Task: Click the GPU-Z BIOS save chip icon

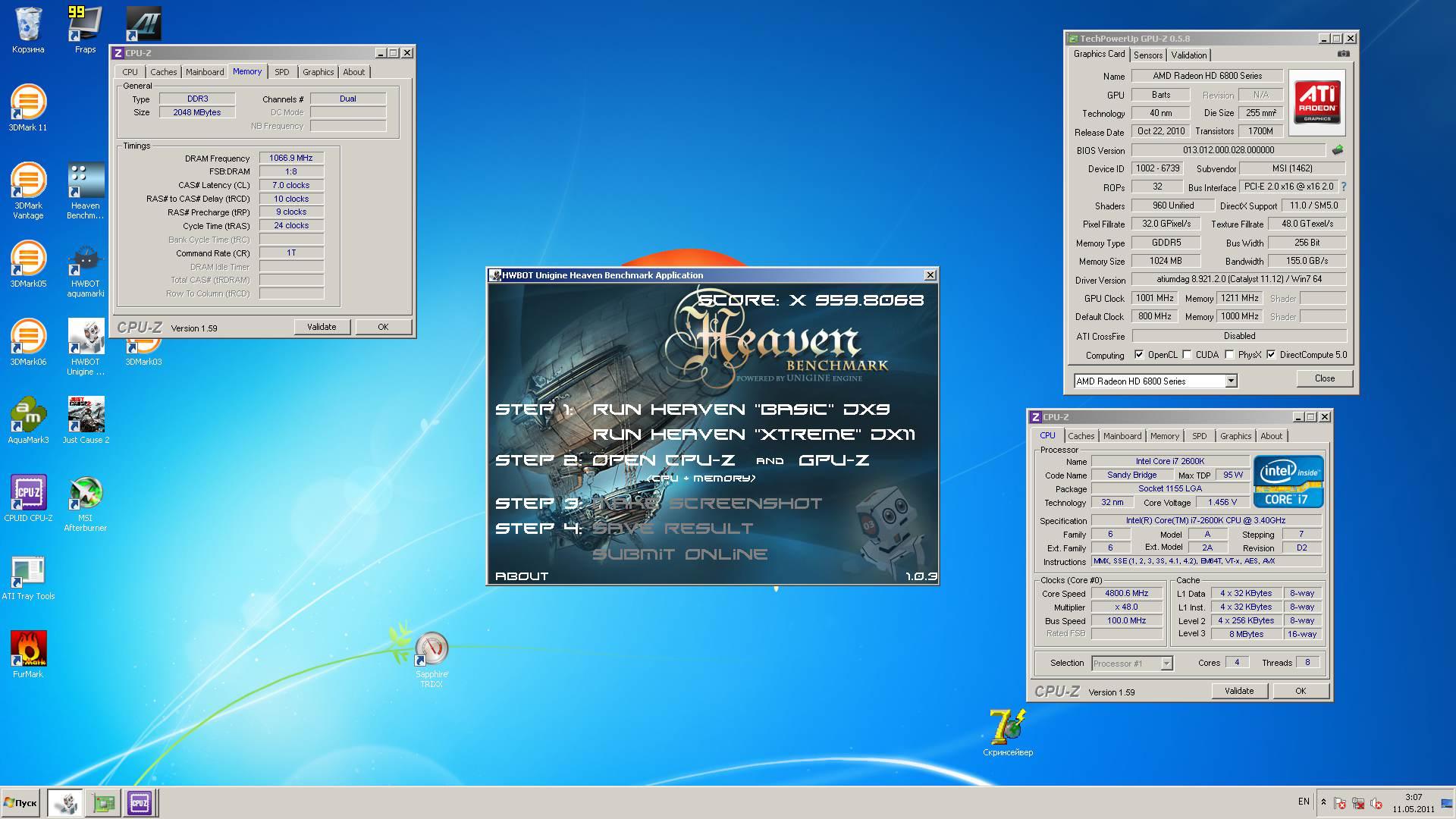Action: coord(1338,150)
